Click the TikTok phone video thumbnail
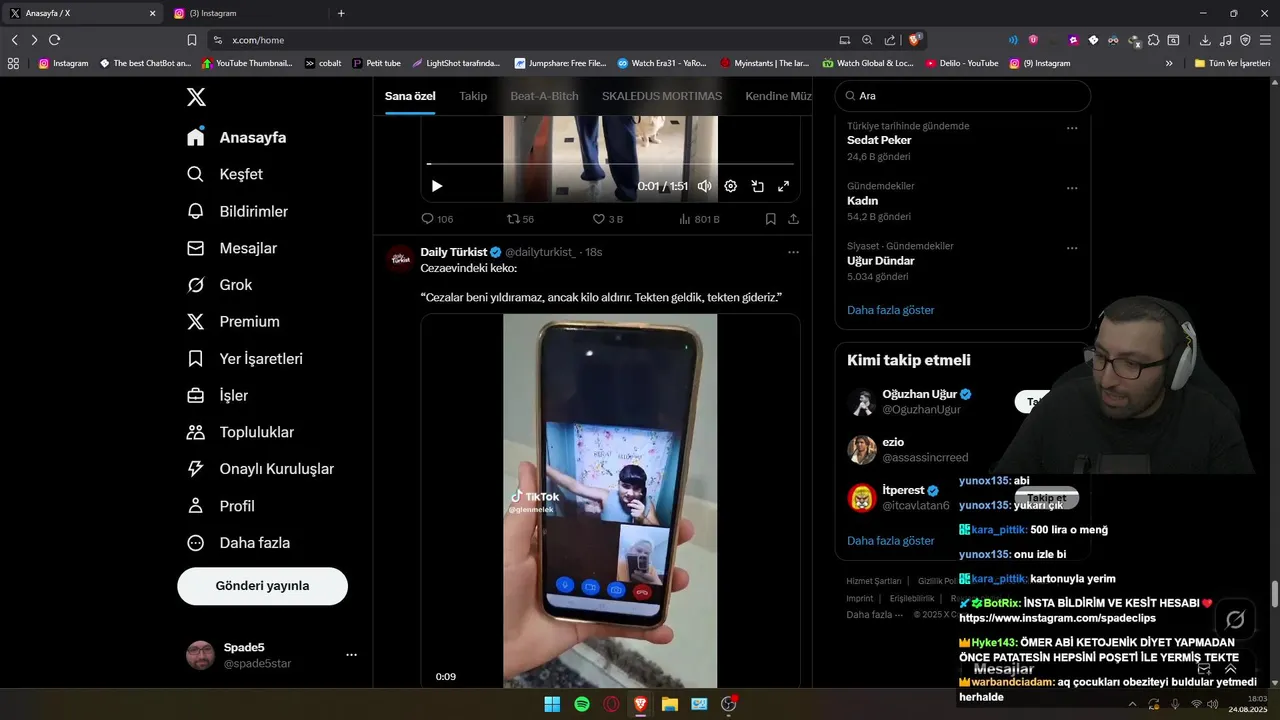Image resolution: width=1280 pixels, height=720 pixels. coord(610,501)
